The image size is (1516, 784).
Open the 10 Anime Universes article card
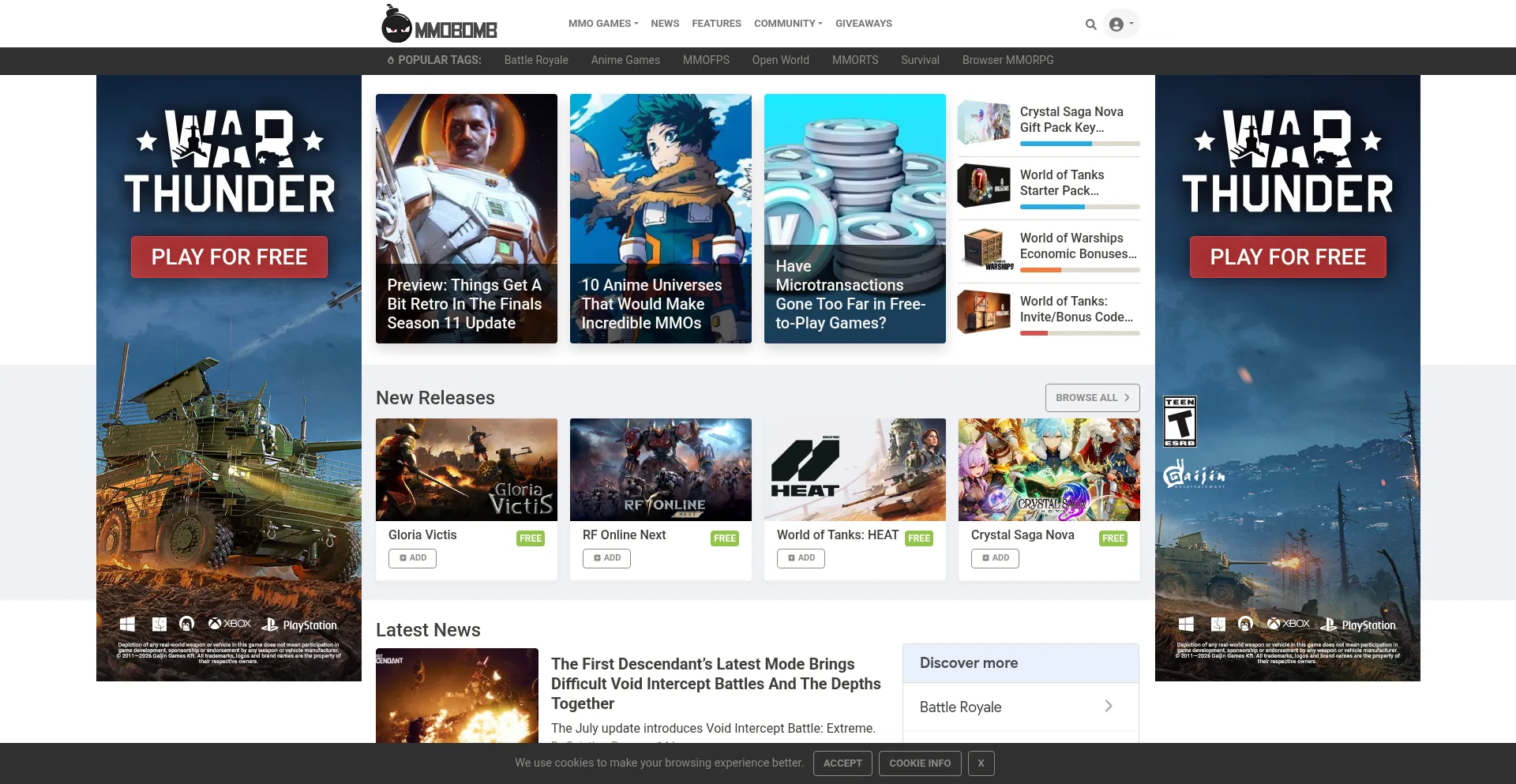[x=661, y=219]
